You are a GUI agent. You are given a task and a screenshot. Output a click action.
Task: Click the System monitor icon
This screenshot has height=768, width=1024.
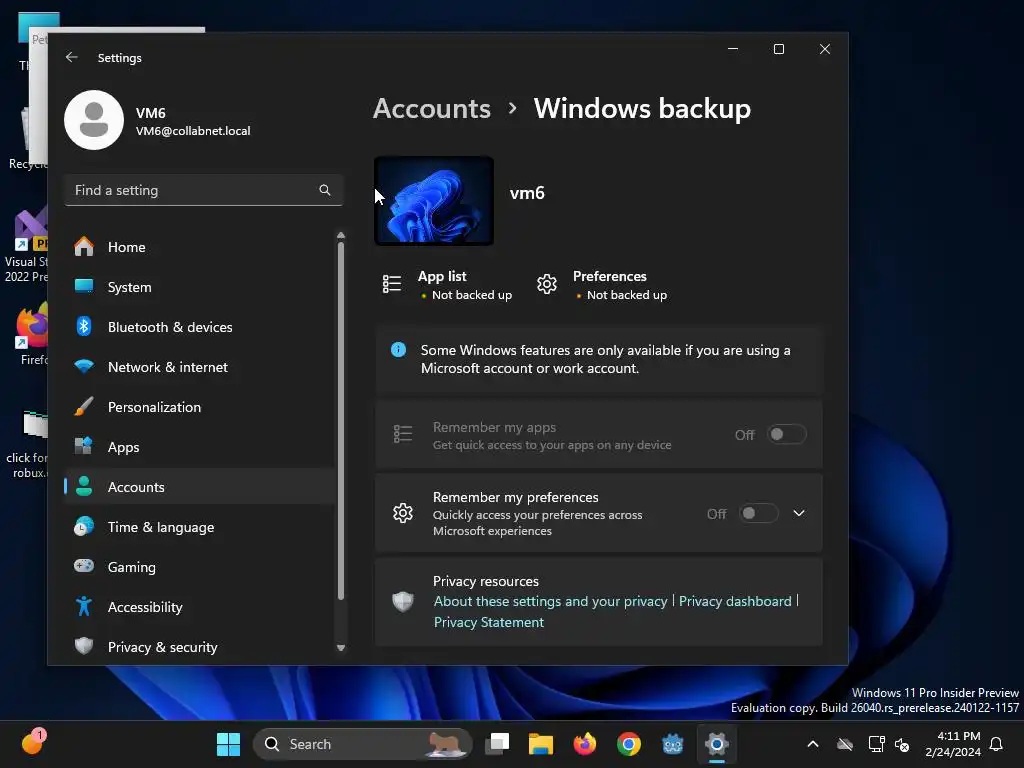click(84, 286)
